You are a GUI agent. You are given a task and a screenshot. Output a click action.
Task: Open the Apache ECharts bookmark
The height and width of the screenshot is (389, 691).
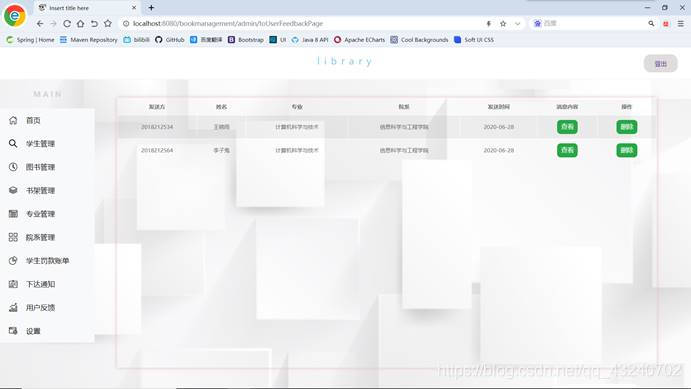pyautogui.click(x=359, y=40)
